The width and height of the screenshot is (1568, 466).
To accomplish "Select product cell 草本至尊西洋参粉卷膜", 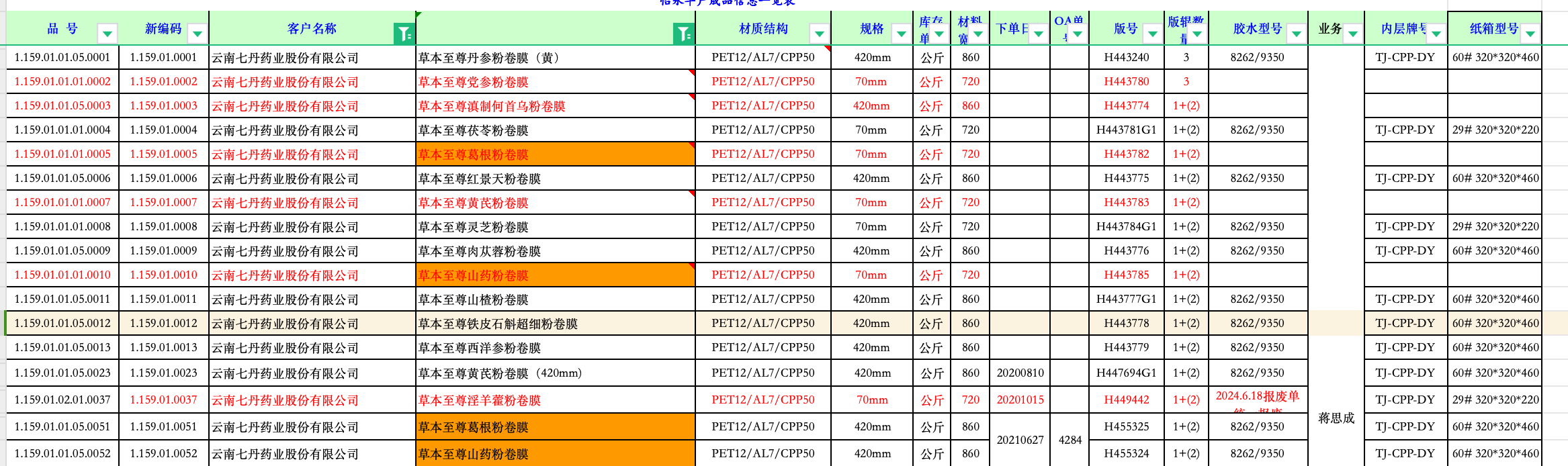I will coord(556,348).
